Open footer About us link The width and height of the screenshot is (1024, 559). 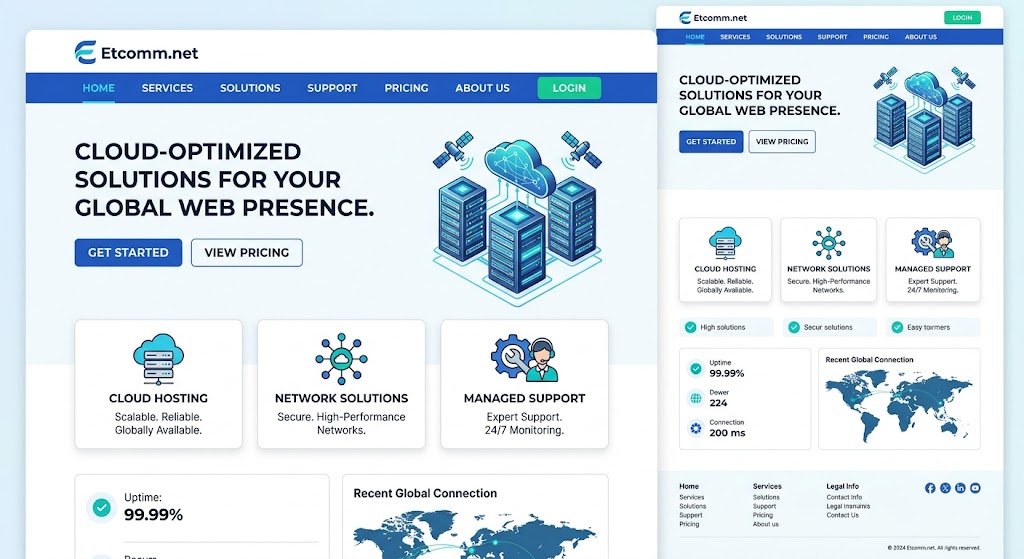[765, 524]
